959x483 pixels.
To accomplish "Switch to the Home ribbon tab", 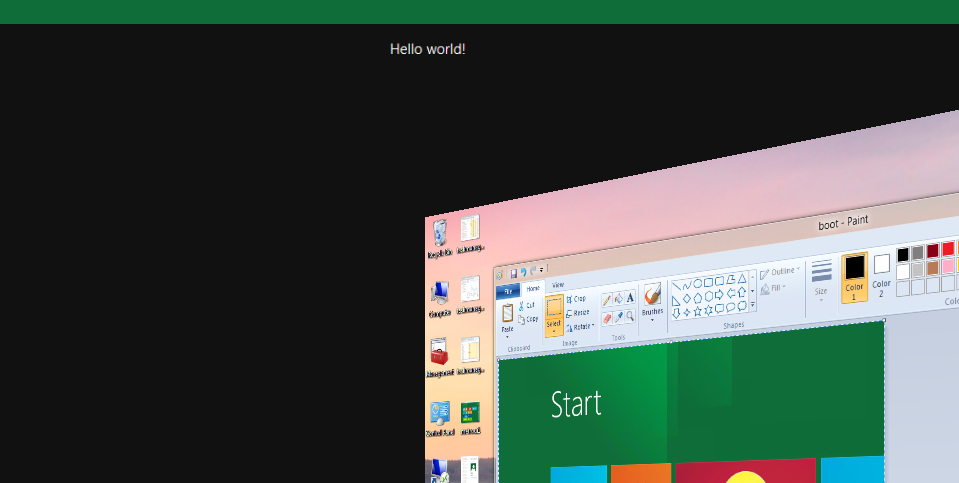I will 533,288.
